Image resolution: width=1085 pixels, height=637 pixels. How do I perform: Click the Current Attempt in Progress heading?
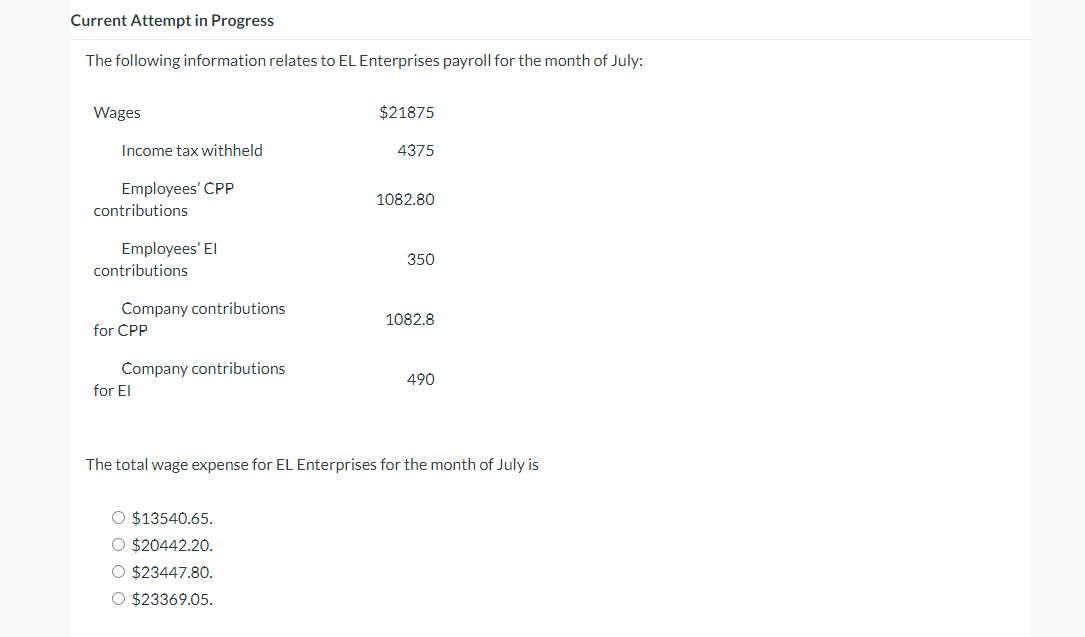tap(172, 21)
